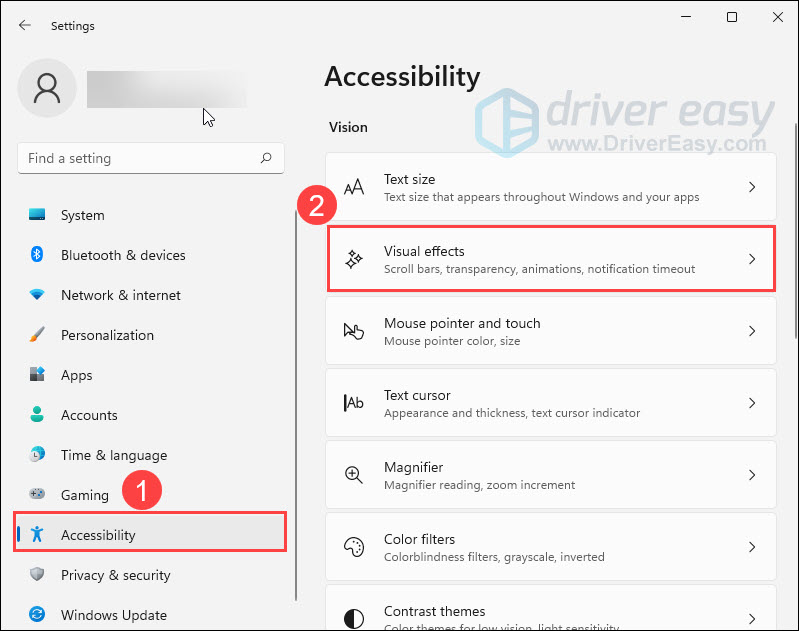The width and height of the screenshot is (799, 631).
Task: Click the Network wifi icon in the sidebar
Action: pyautogui.click(x=37, y=294)
